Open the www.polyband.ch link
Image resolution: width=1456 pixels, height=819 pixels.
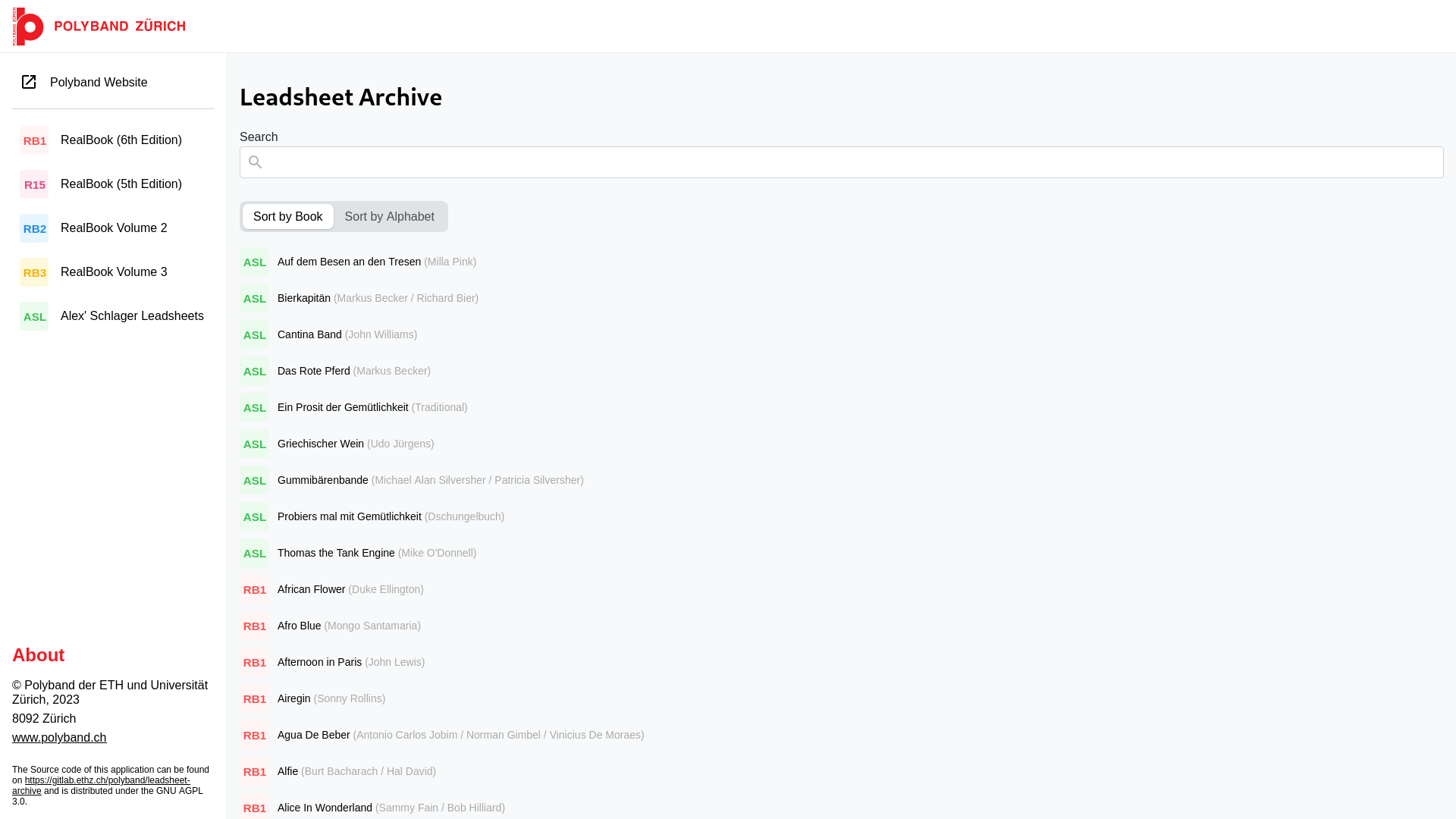59,737
